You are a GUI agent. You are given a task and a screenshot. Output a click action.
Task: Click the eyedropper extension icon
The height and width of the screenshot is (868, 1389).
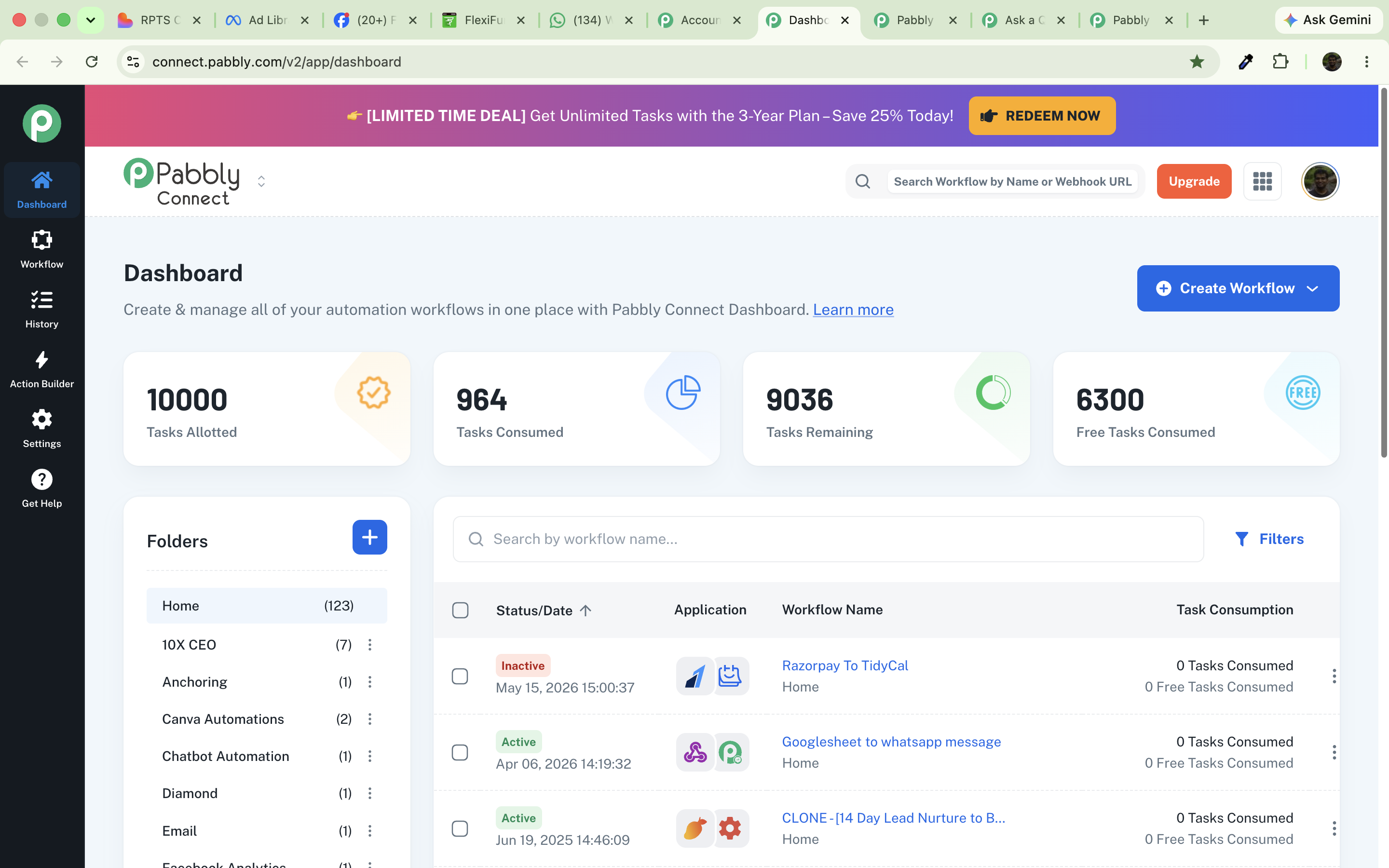coord(1245,61)
